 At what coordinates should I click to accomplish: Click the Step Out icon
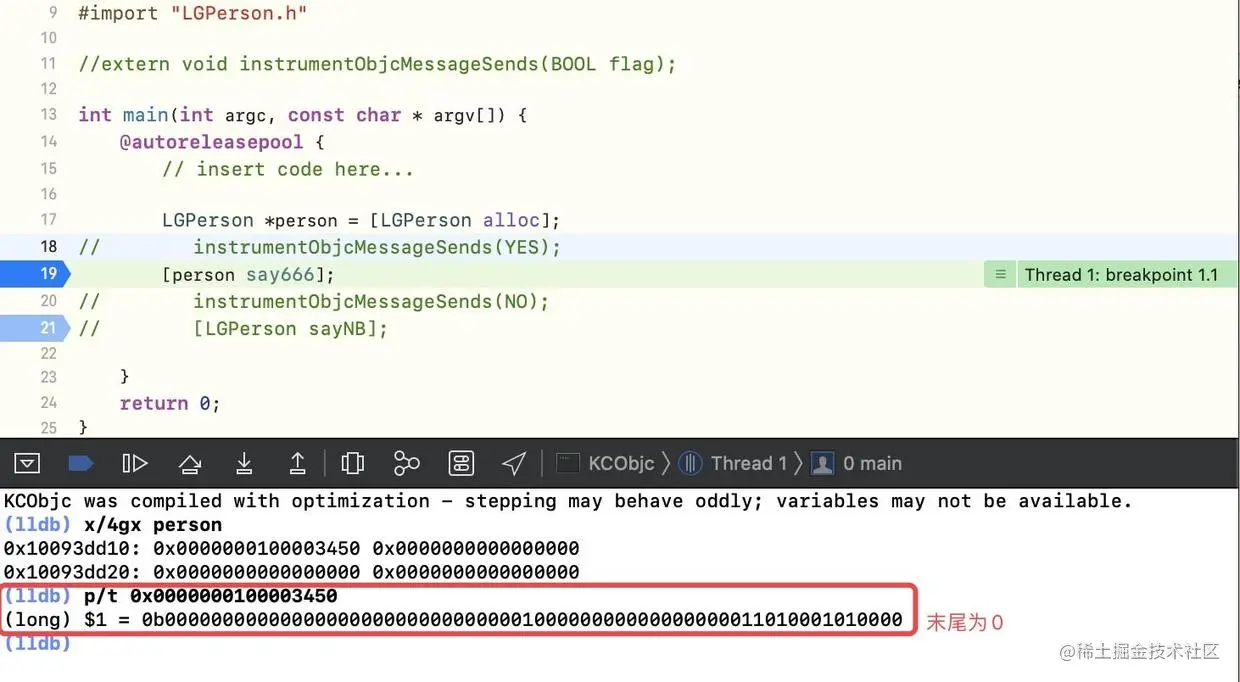(x=297, y=462)
